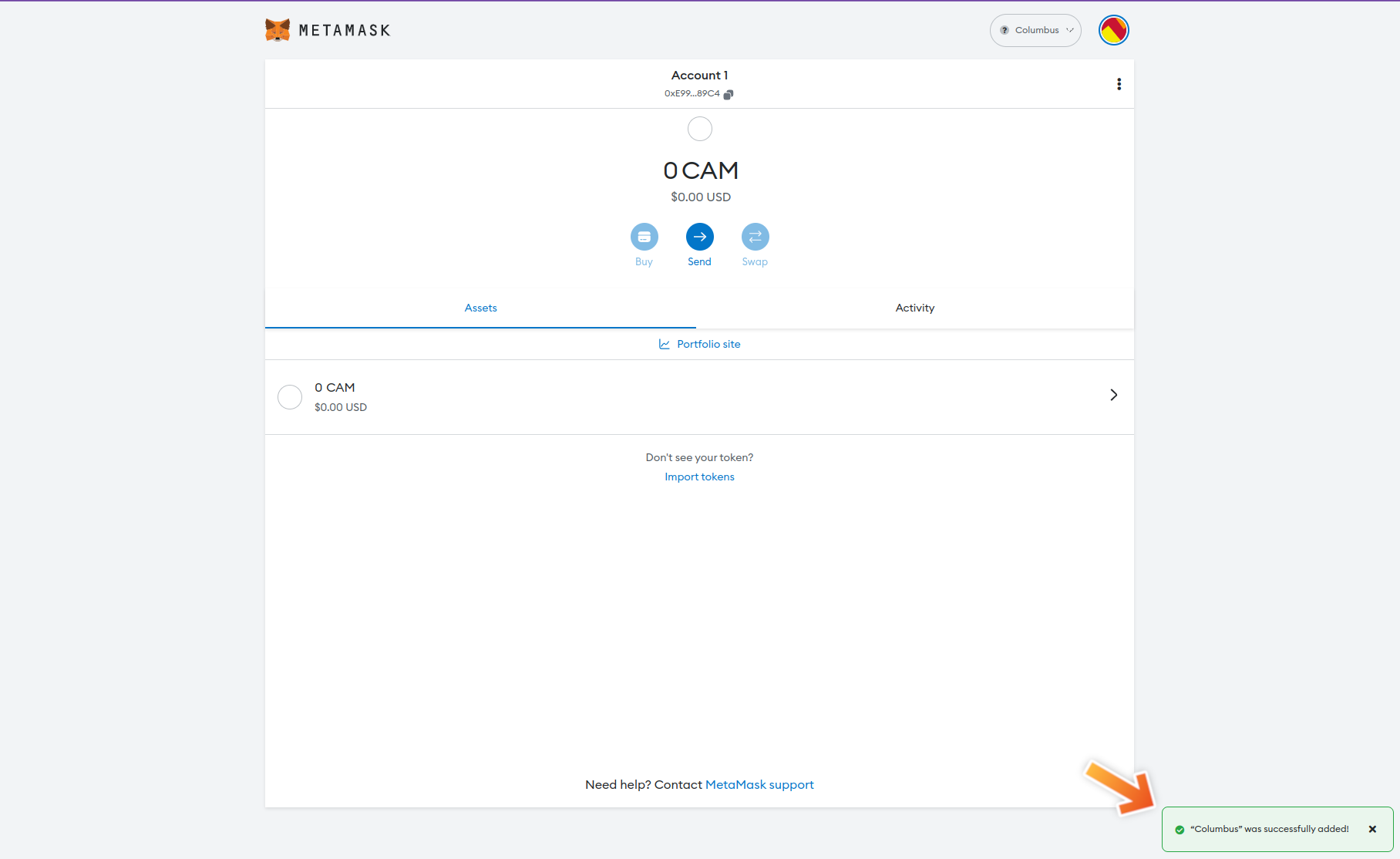The height and width of the screenshot is (859, 1400).
Task: Copy the account address 0xE99...89C4
Action: (728, 94)
